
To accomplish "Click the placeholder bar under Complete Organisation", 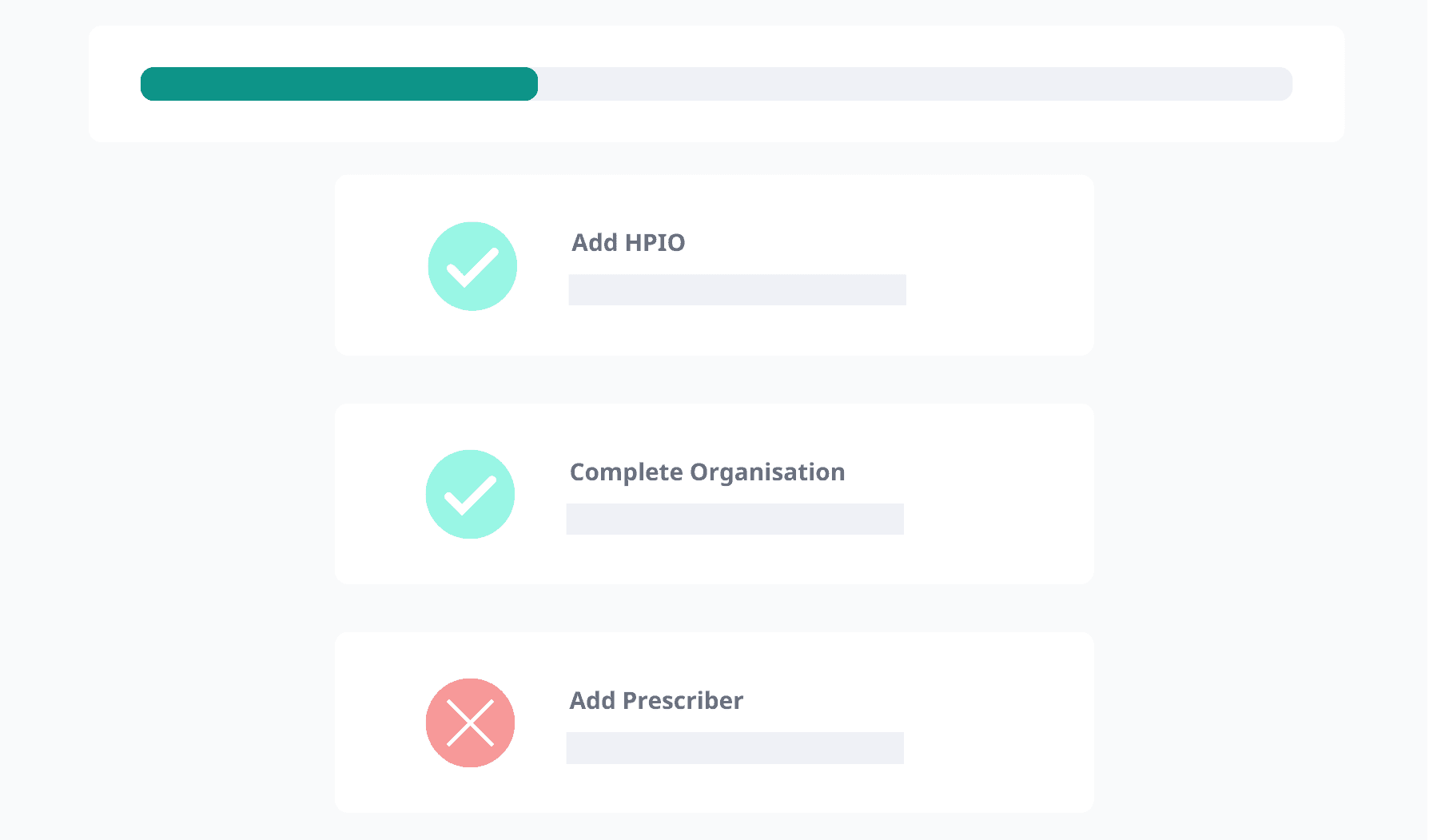I will point(734,519).
